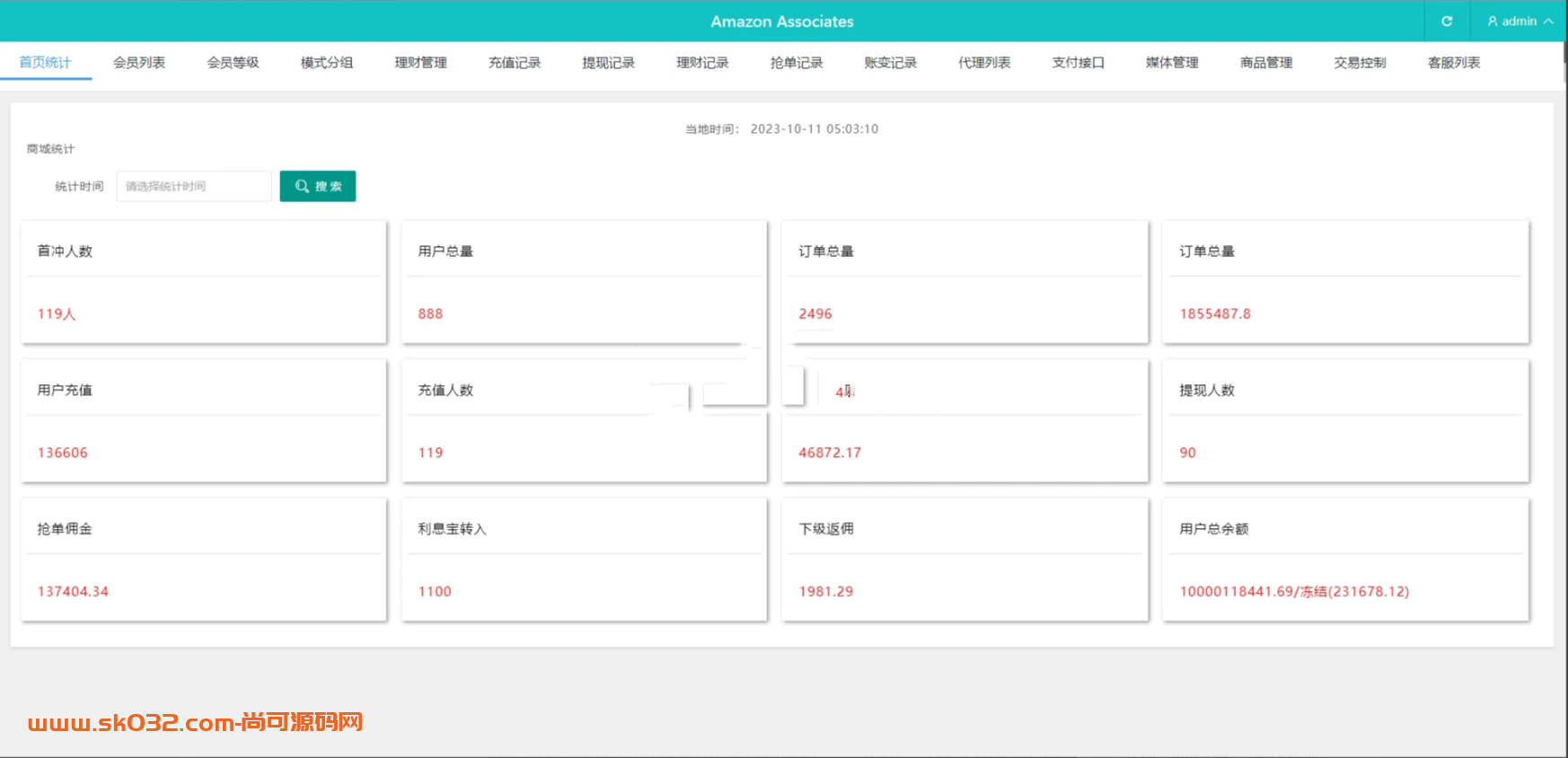Go to the 模式分组 tab
The height and width of the screenshot is (758, 1568).
[x=327, y=63]
